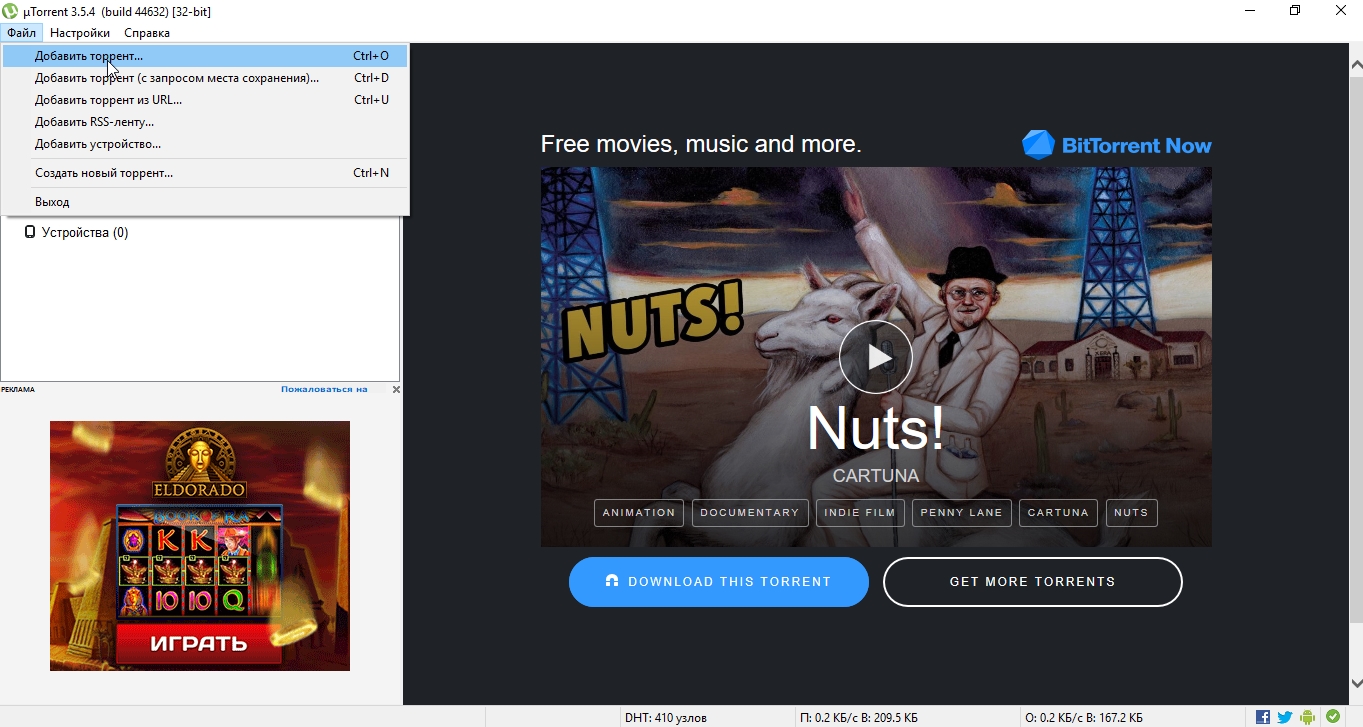This screenshot has width=1363, height=727.
Task: Select Устройства (0) in sidebar
Action: click(85, 232)
